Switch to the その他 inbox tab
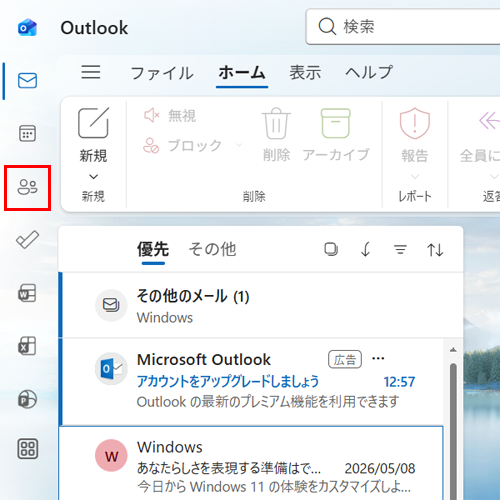The width and height of the screenshot is (500, 500). point(212,249)
